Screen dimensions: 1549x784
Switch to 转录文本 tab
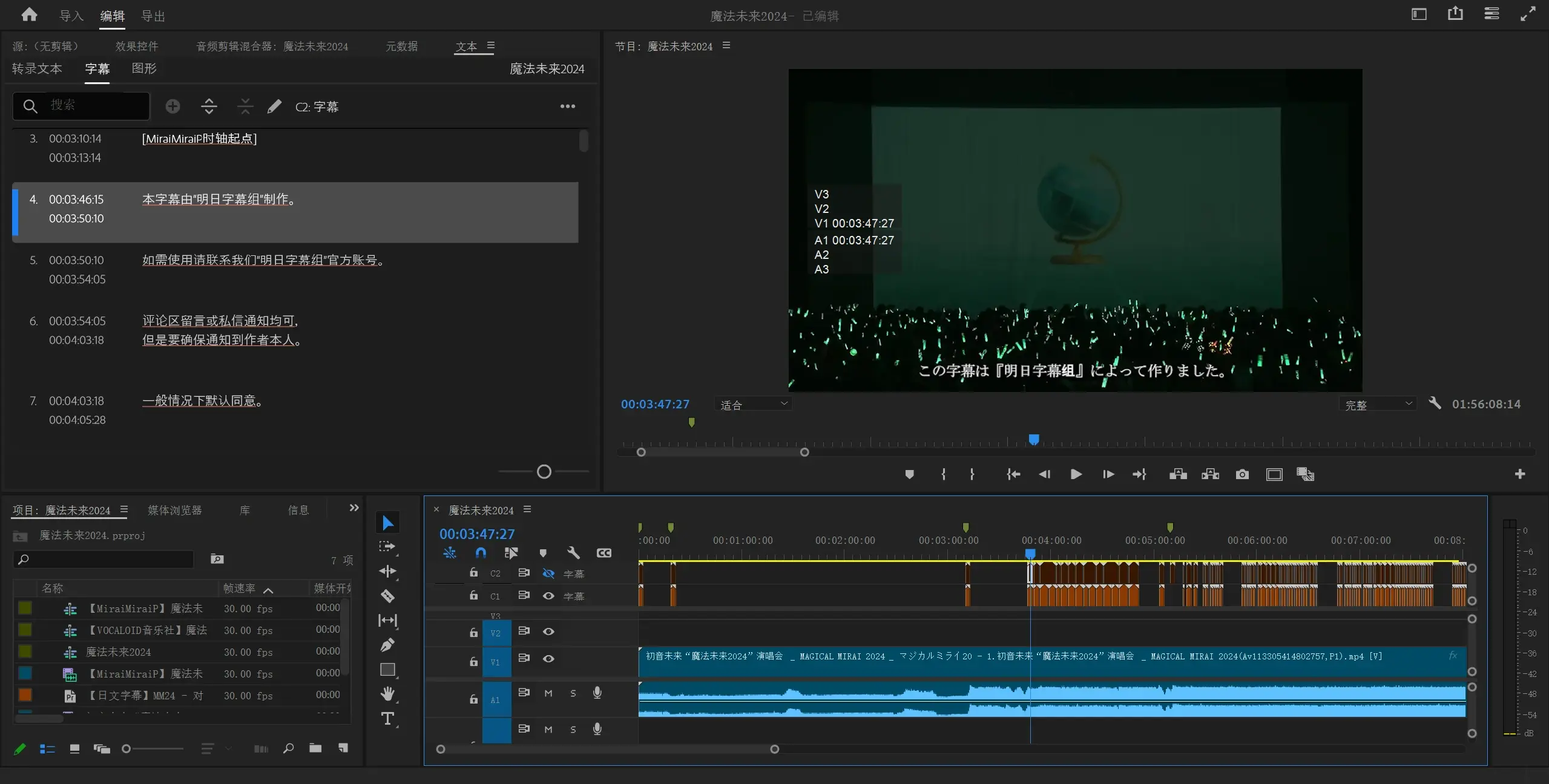point(37,68)
